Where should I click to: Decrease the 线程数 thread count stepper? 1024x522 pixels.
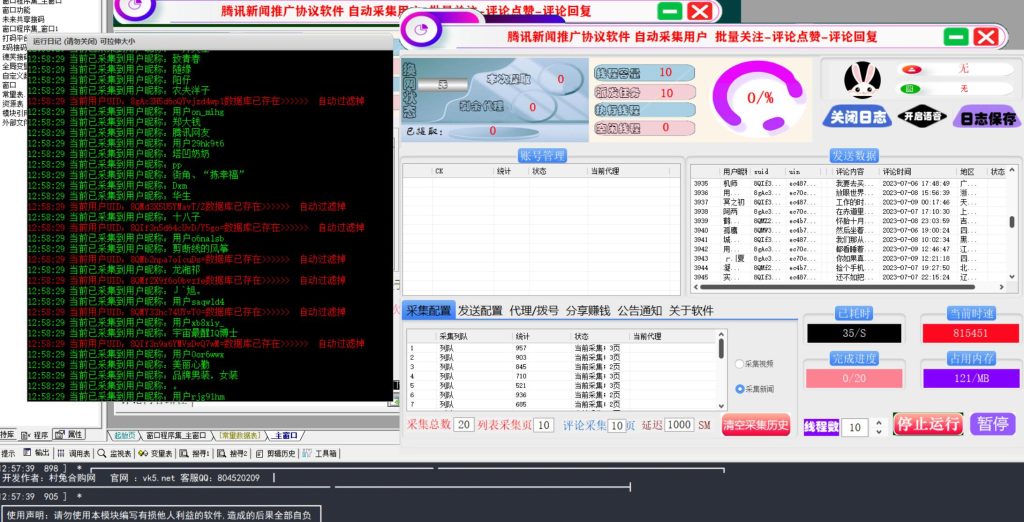[877, 432]
